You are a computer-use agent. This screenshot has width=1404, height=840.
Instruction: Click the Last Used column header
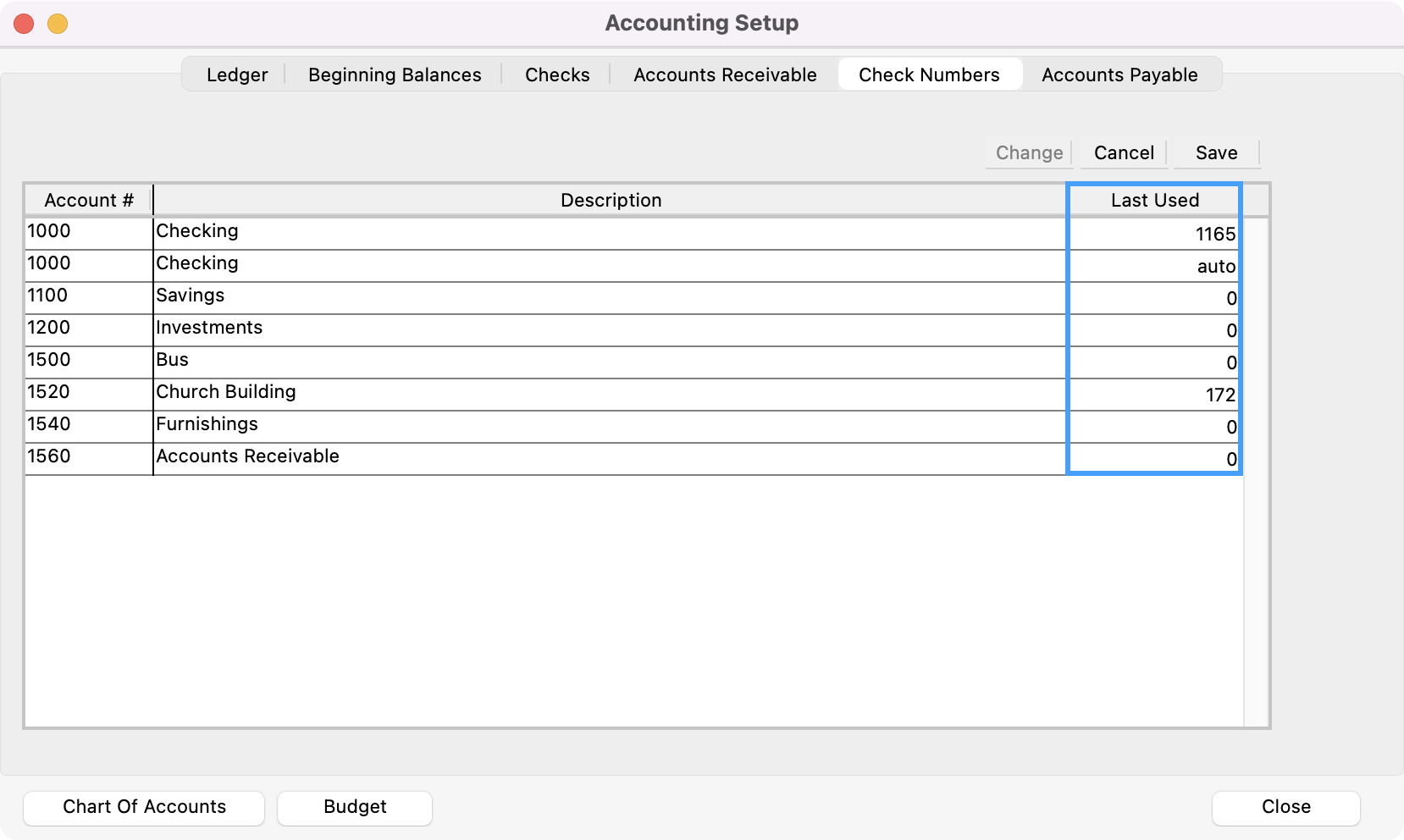pyautogui.click(x=1154, y=201)
